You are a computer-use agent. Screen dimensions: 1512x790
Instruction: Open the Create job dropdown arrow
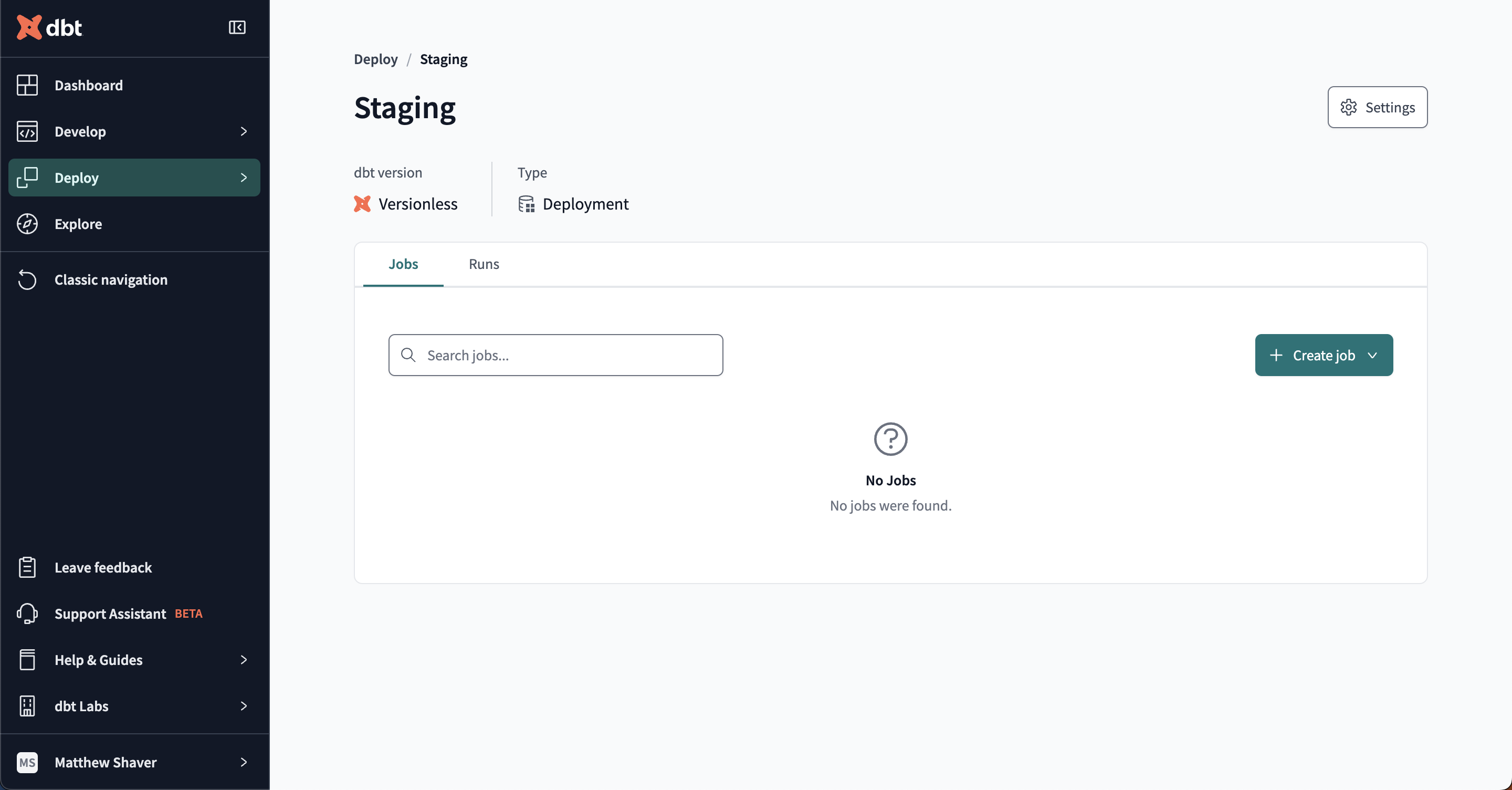[x=1372, y=355]
